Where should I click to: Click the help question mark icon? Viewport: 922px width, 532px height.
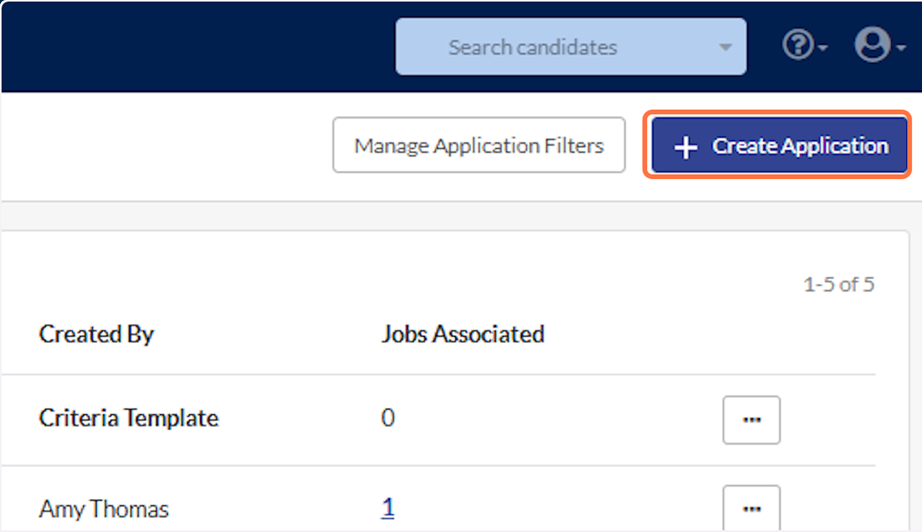798,46
